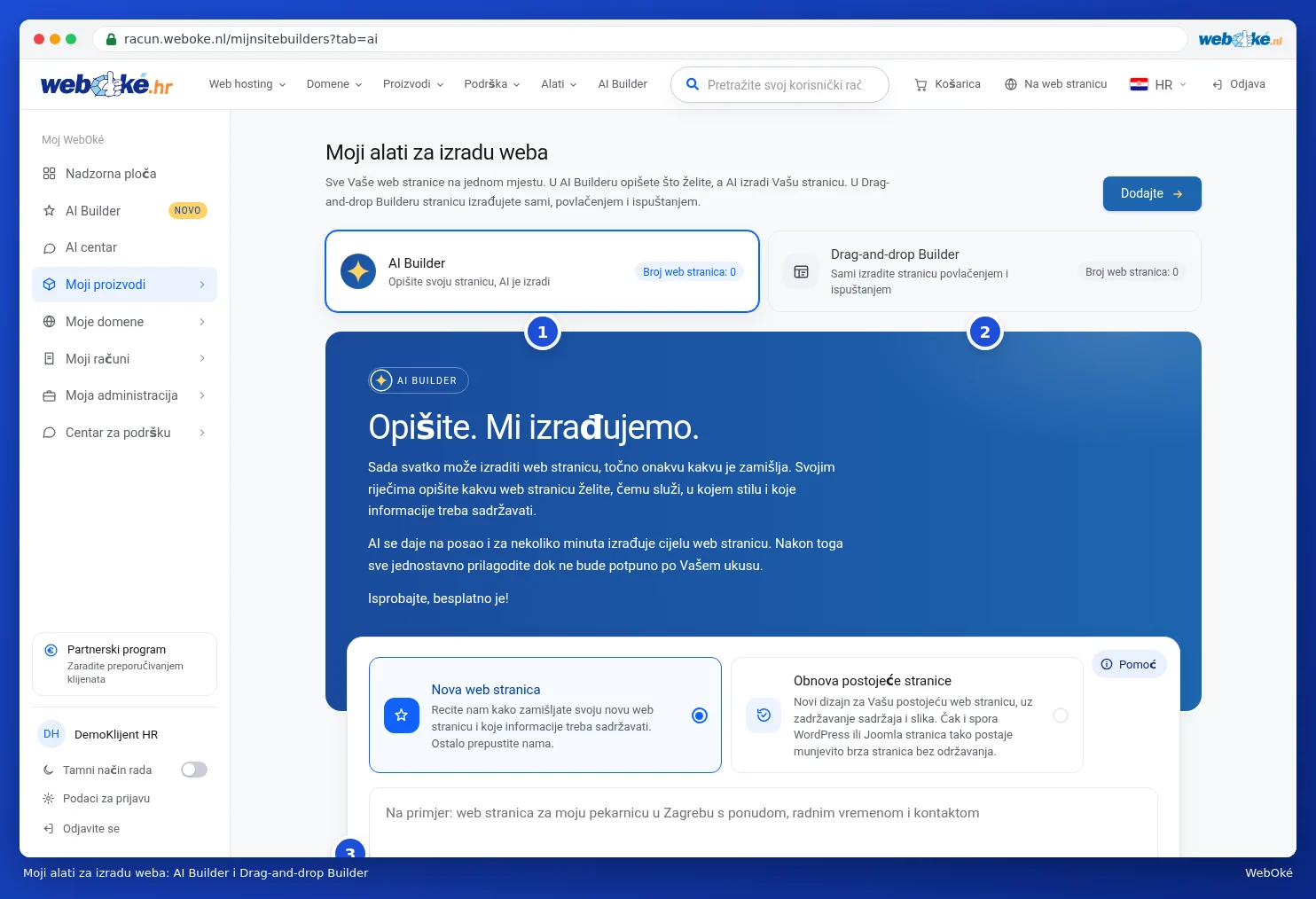Open Nadzorna ploča in the sidebar
This screenshot has width=1316, height=899.
click(124, 174)
